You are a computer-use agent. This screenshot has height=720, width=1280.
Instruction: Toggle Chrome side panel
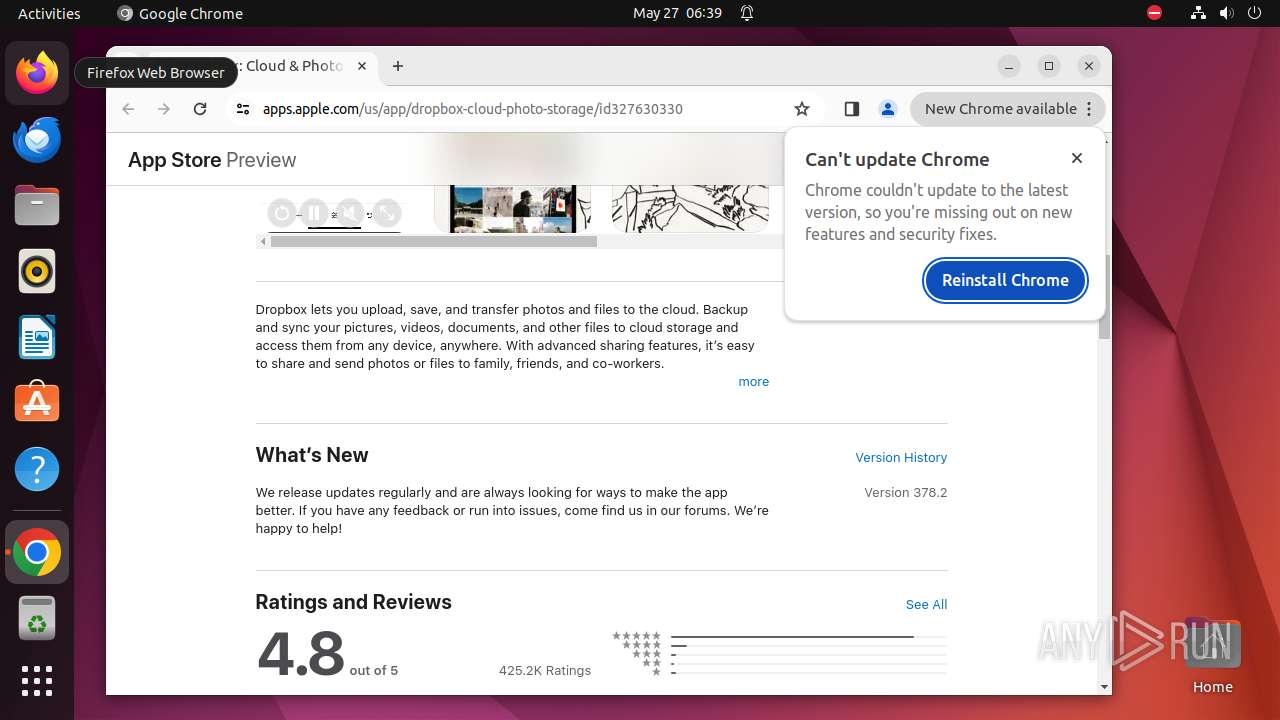click(x=852, y=109)
